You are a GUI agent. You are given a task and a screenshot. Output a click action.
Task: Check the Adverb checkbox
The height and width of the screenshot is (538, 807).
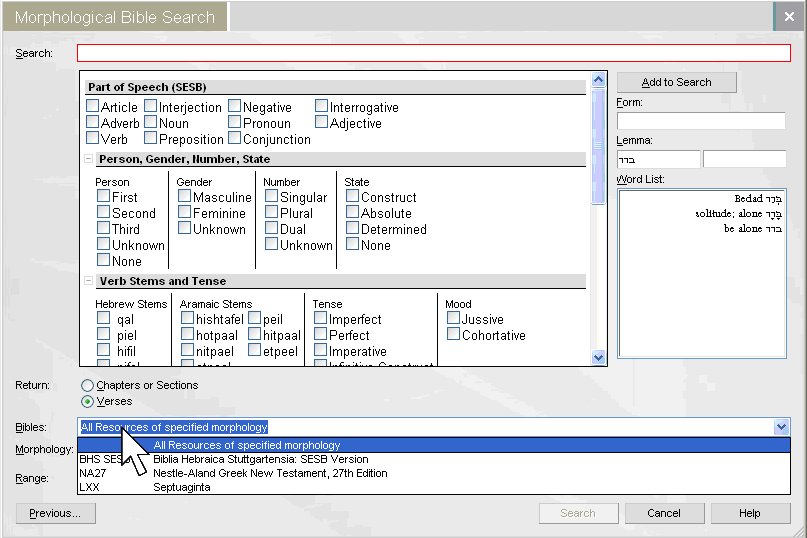pyautogui.click(x=93, y=122)
